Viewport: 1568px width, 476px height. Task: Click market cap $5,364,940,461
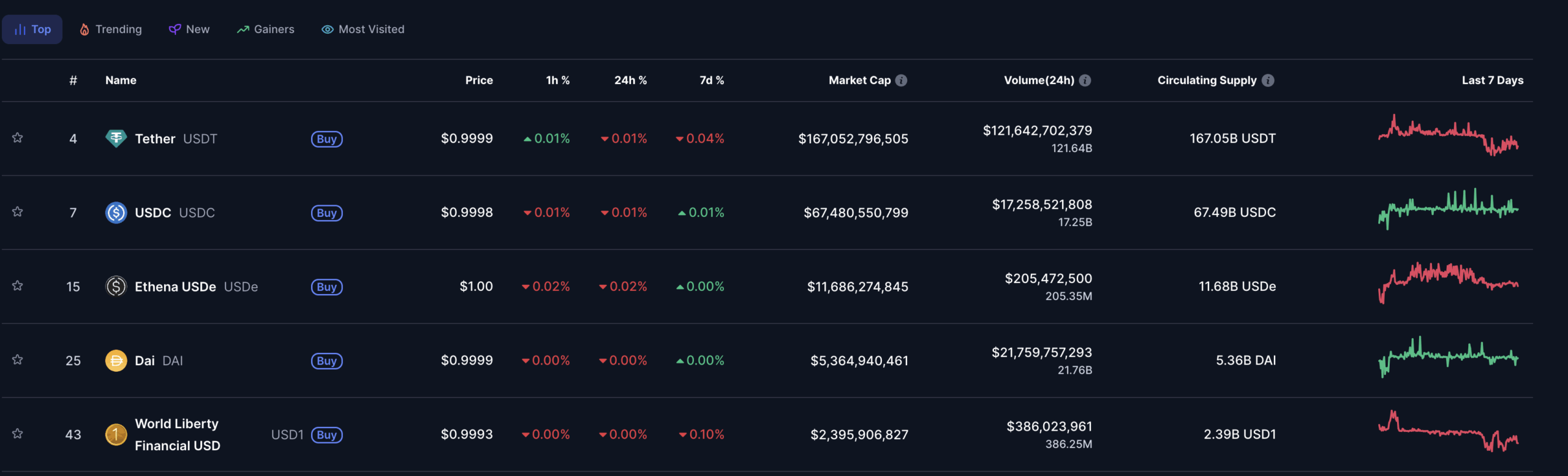(859, 361)
